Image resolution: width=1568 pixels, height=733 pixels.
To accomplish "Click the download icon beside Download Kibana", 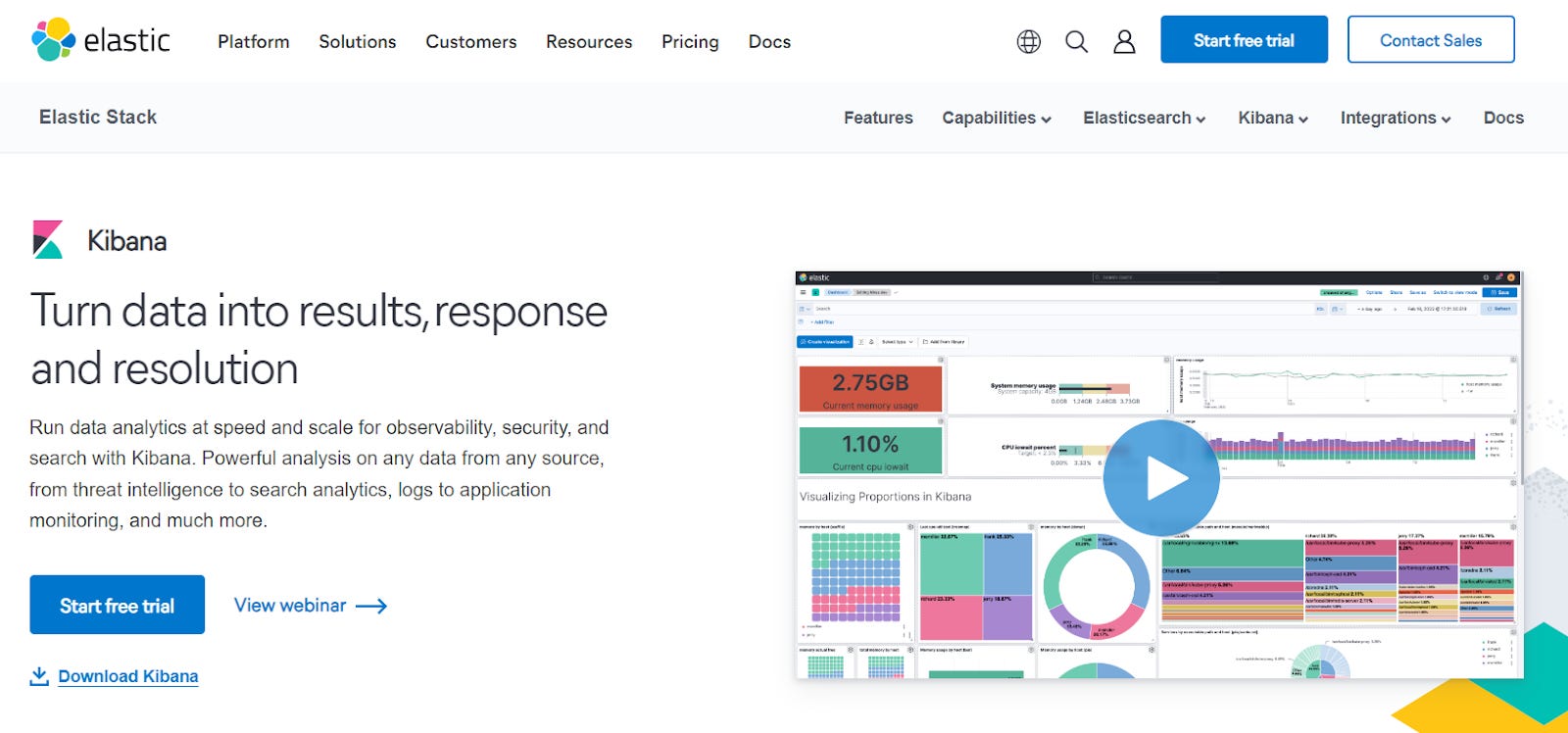I will 39,676.
